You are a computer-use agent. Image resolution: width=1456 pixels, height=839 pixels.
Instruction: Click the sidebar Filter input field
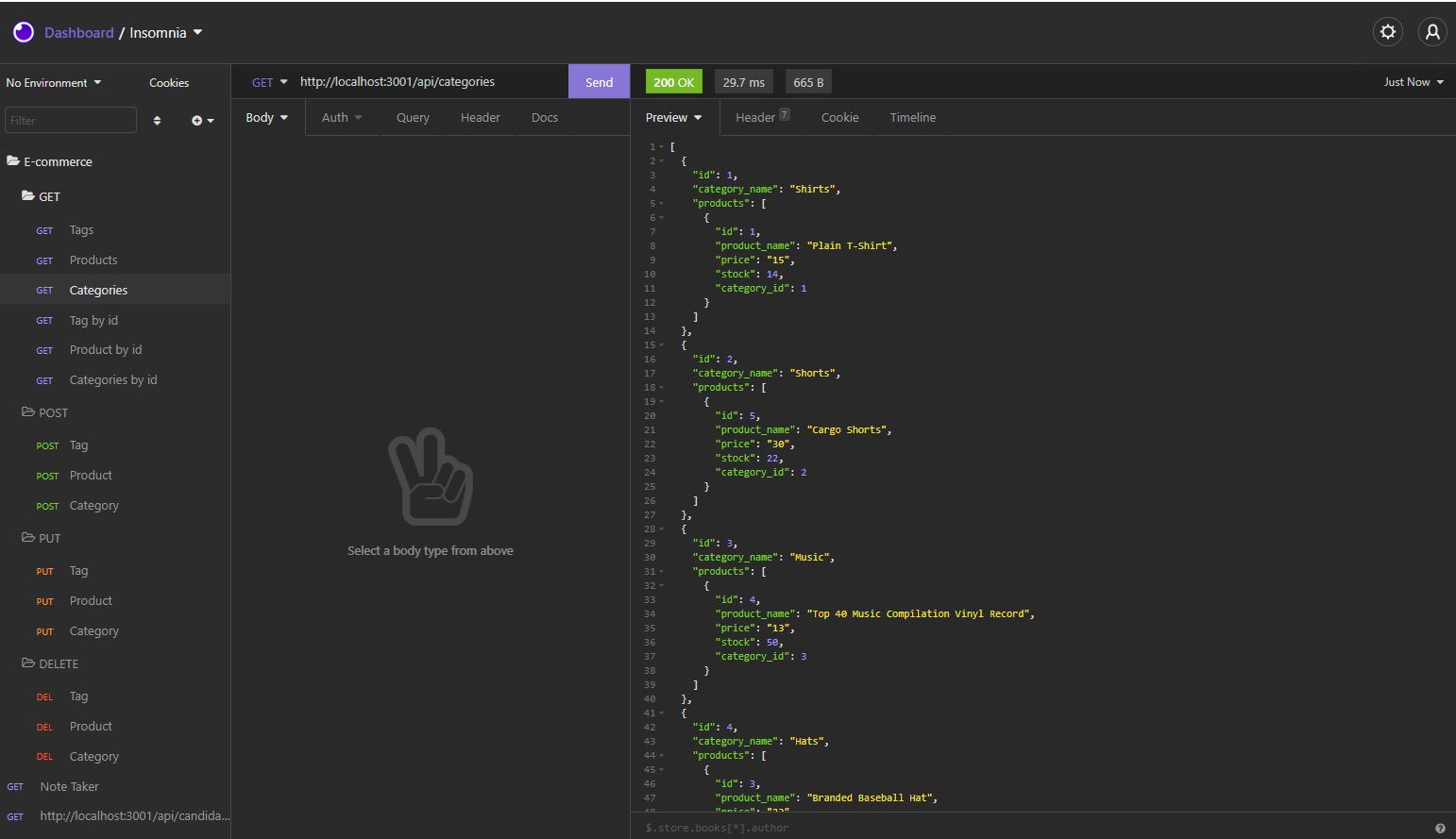click(70, 120)
